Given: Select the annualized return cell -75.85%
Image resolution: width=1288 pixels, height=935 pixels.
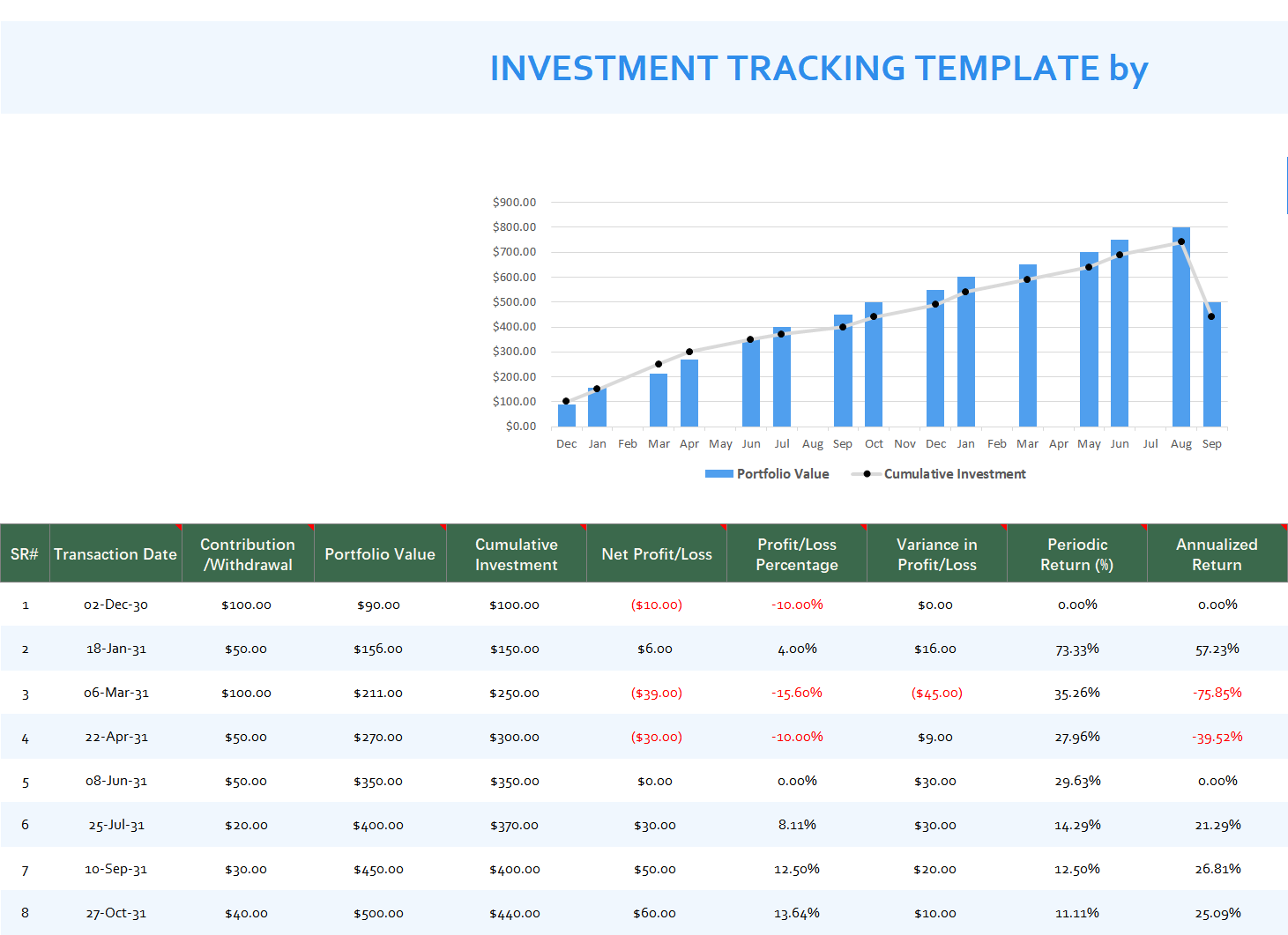Looking at the screenshot, I should click(x=1217, y=693).
